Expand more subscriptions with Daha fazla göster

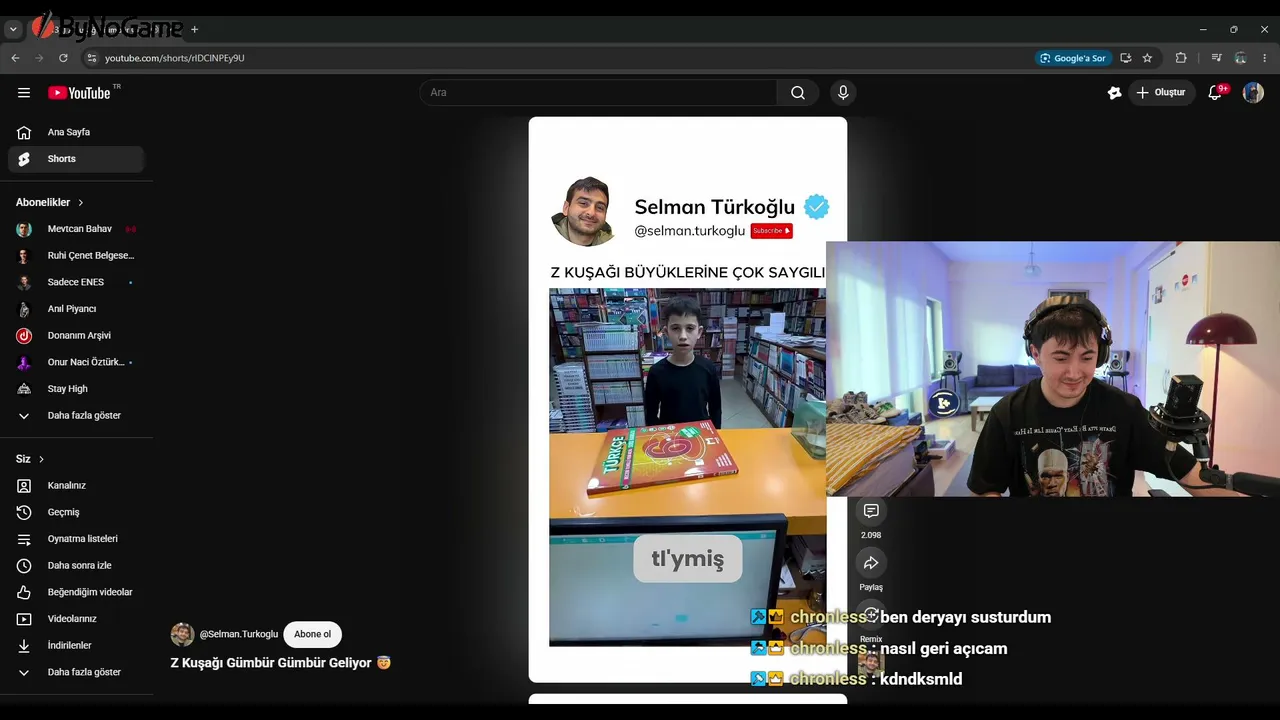click(77, 416)
